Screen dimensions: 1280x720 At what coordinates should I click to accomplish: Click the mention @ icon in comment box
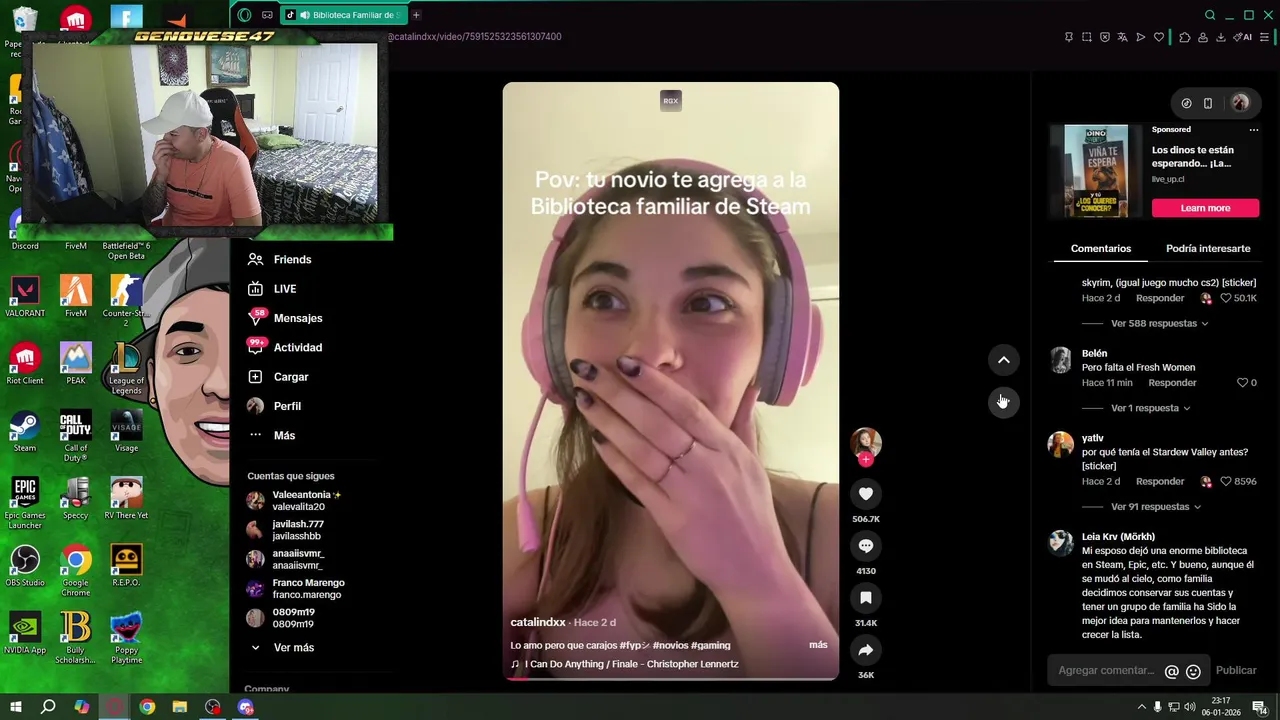pyautogui.click(x=1172, y=672)
